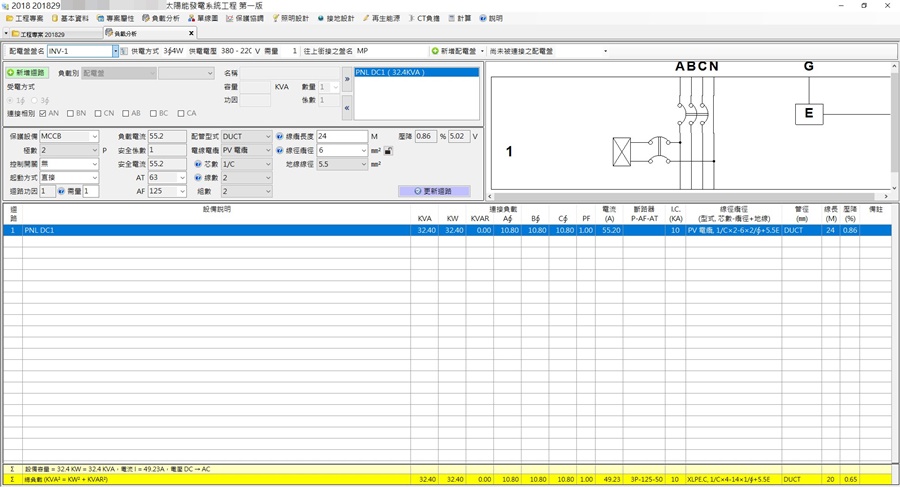
Task: Click the 總負載 summary row at the bottom
Action: click(x=447, y=479)
